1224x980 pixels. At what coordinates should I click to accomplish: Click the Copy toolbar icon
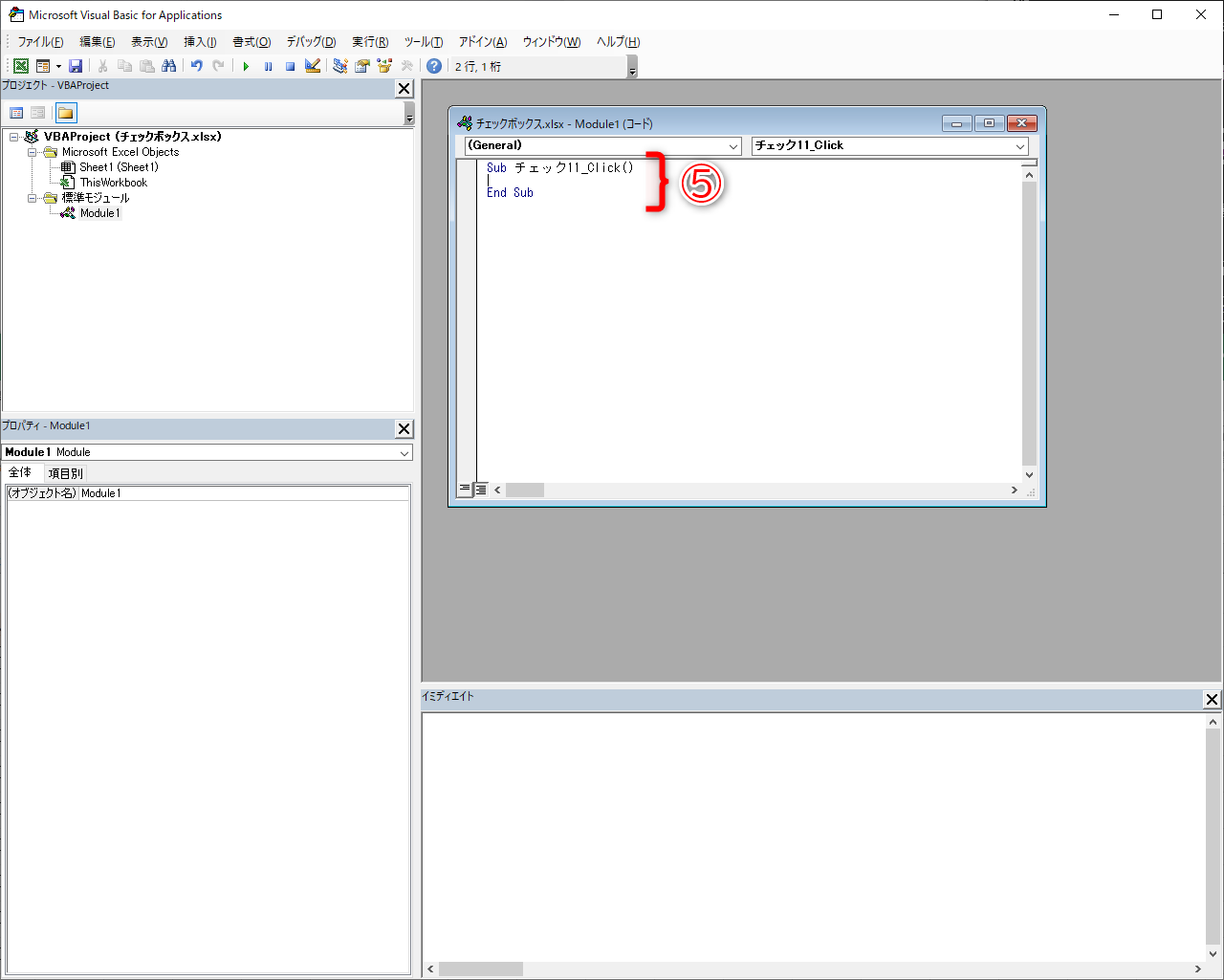(x=124, y=66)
